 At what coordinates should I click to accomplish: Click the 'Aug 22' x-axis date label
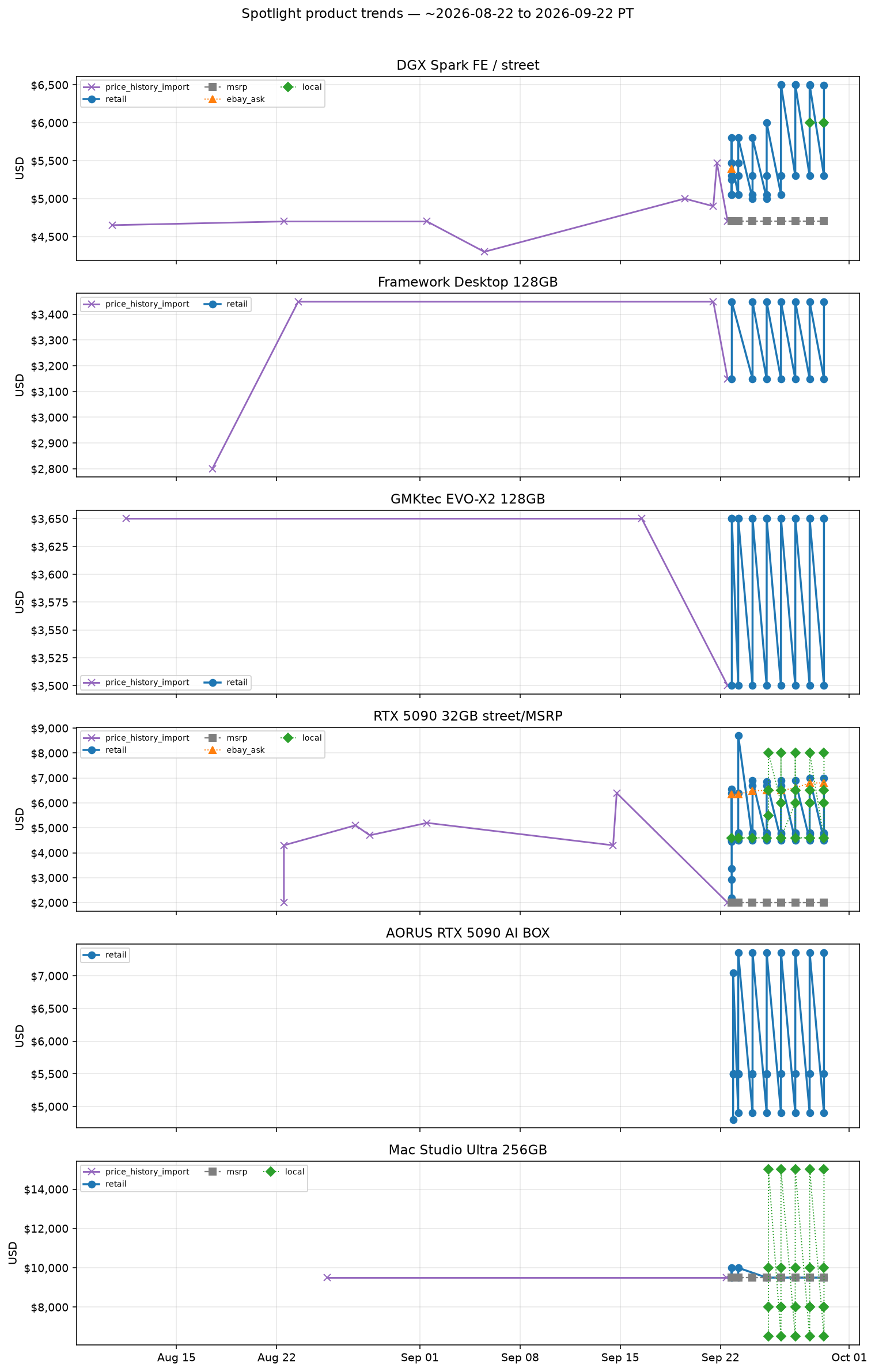pyautogui.click(x=276, y=1358)
